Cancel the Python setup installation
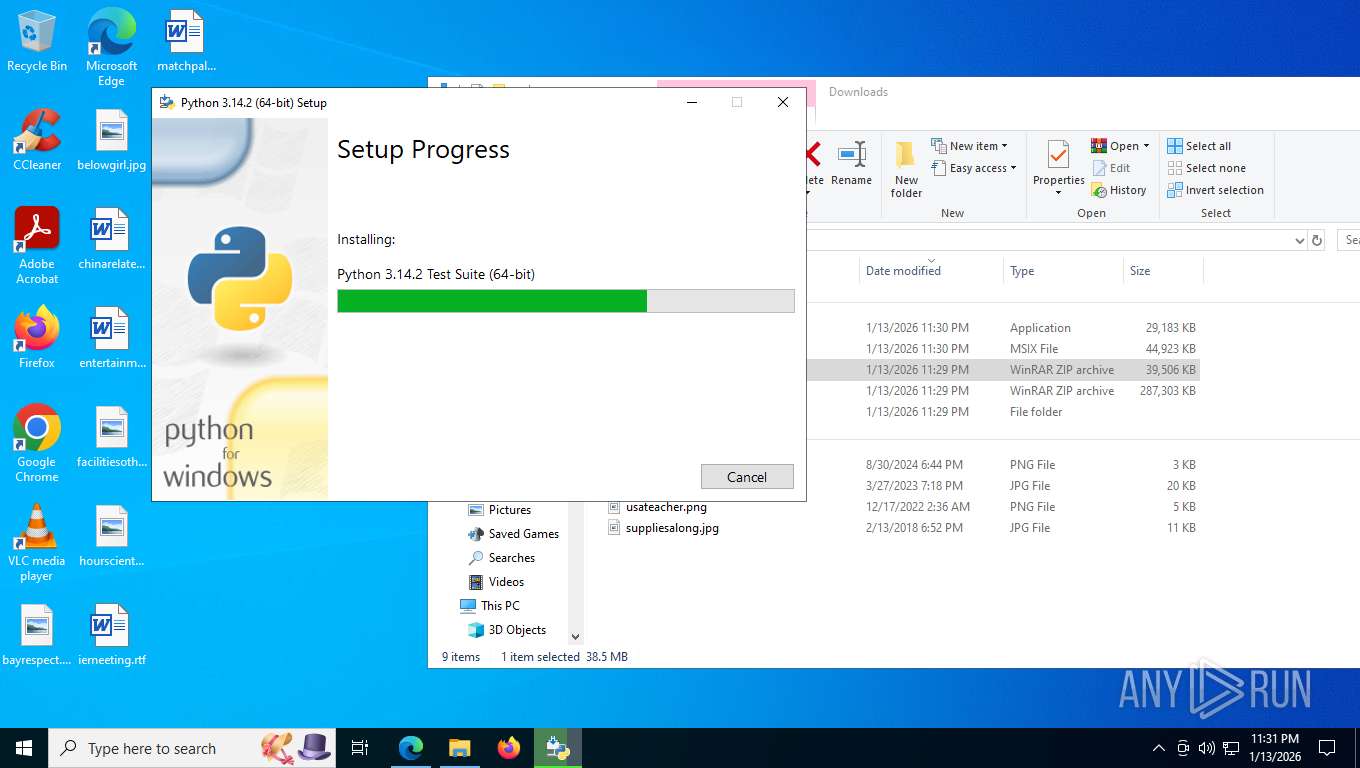The width and height of the screenshot is (1360, 768). tap(747, 477)
